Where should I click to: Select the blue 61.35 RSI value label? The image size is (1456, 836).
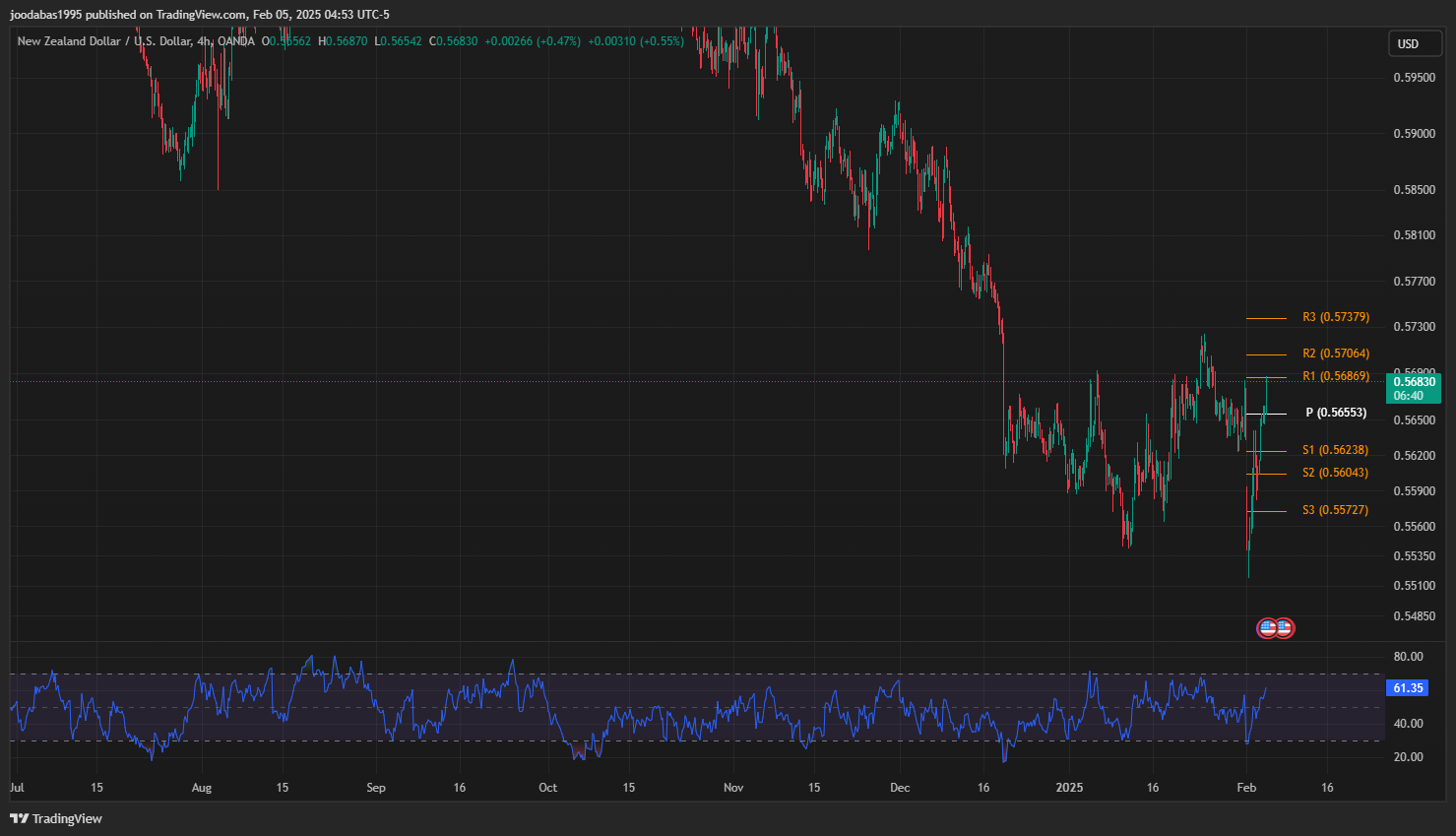point(1408,688)
